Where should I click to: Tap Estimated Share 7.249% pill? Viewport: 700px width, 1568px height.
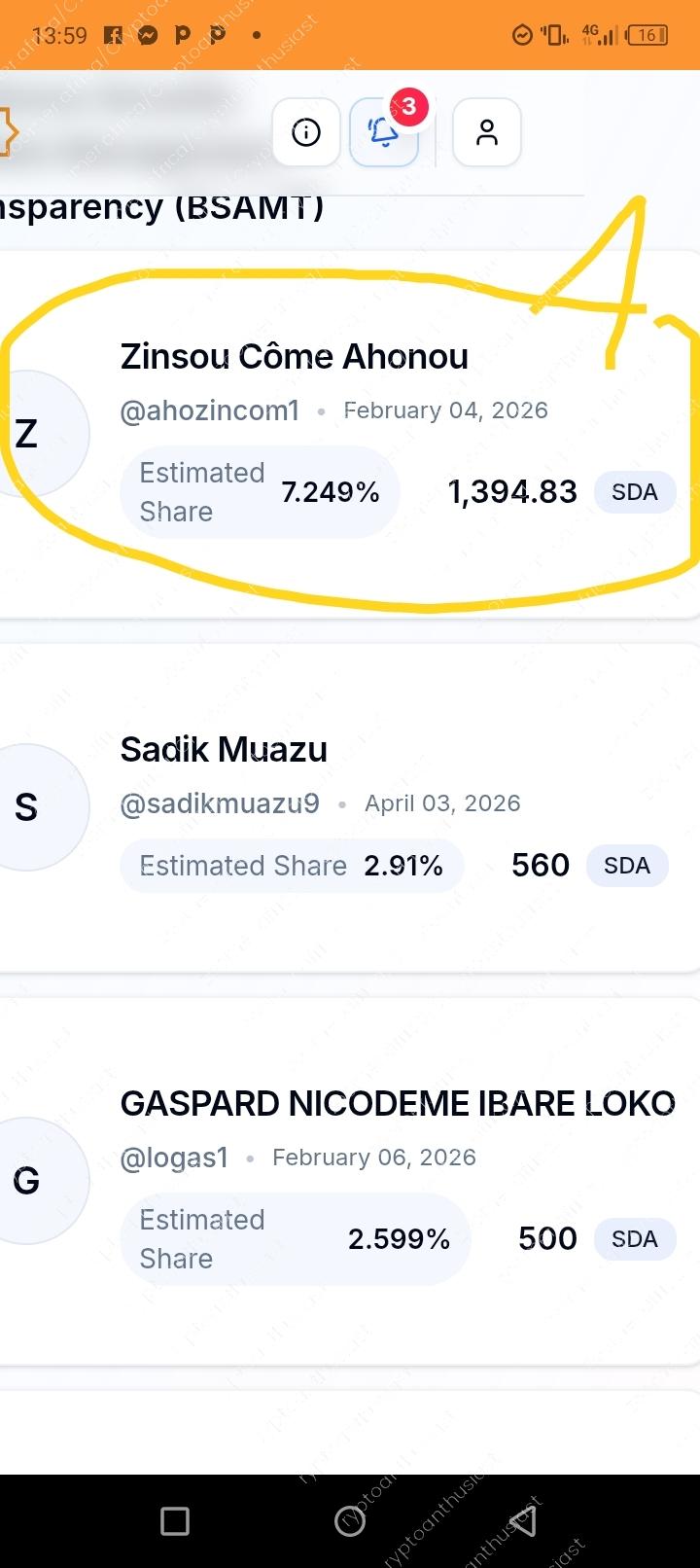[x=260, y=492]
